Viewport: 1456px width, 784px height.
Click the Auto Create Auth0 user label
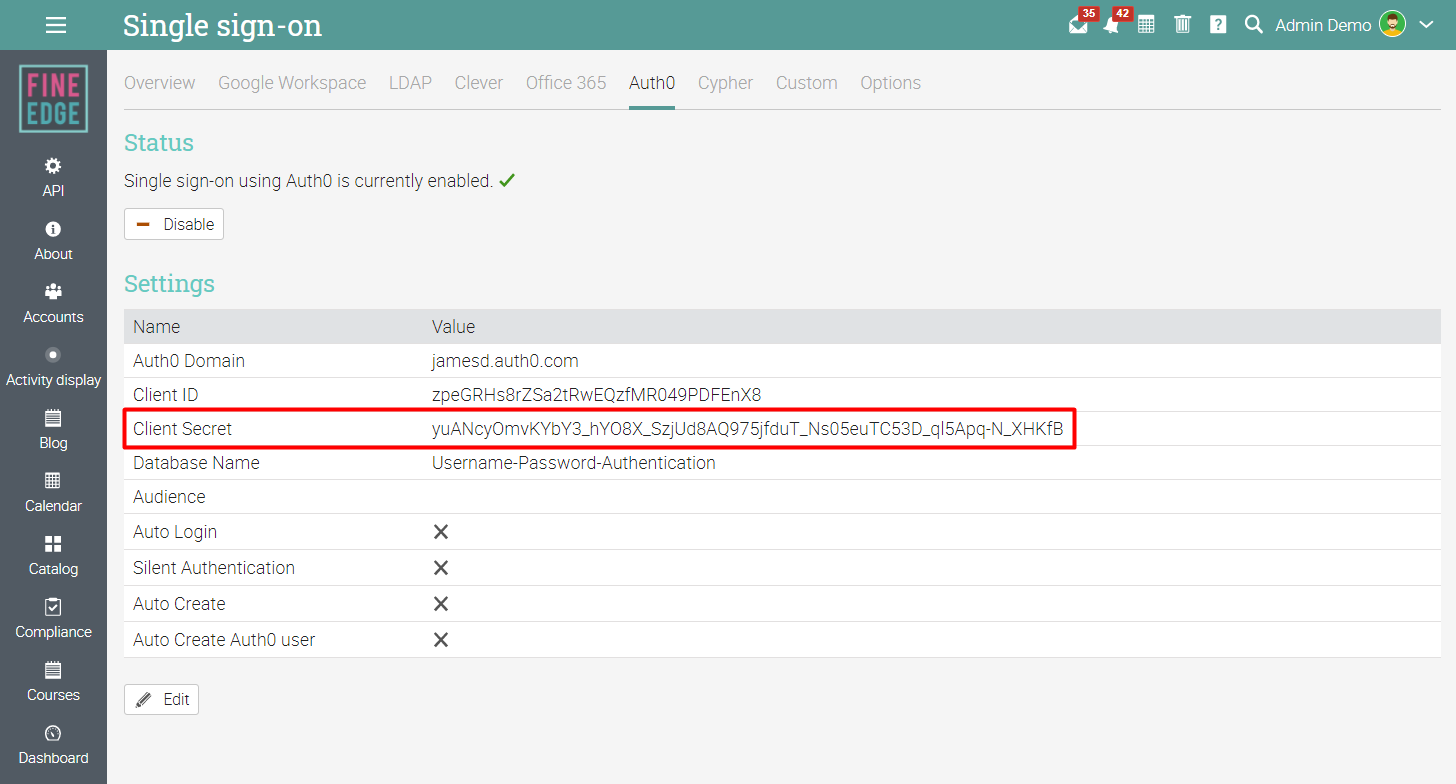coord(224,640)
